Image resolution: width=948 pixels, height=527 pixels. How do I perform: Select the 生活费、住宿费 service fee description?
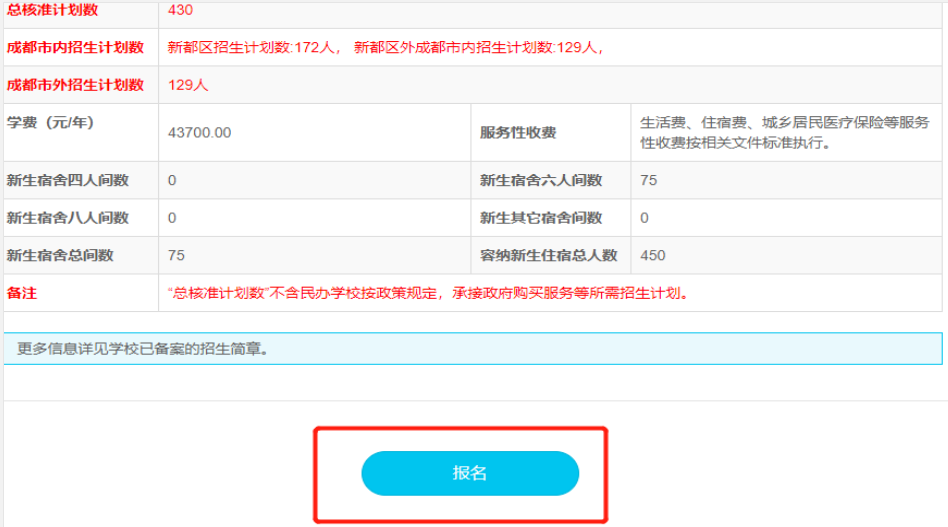785,132
